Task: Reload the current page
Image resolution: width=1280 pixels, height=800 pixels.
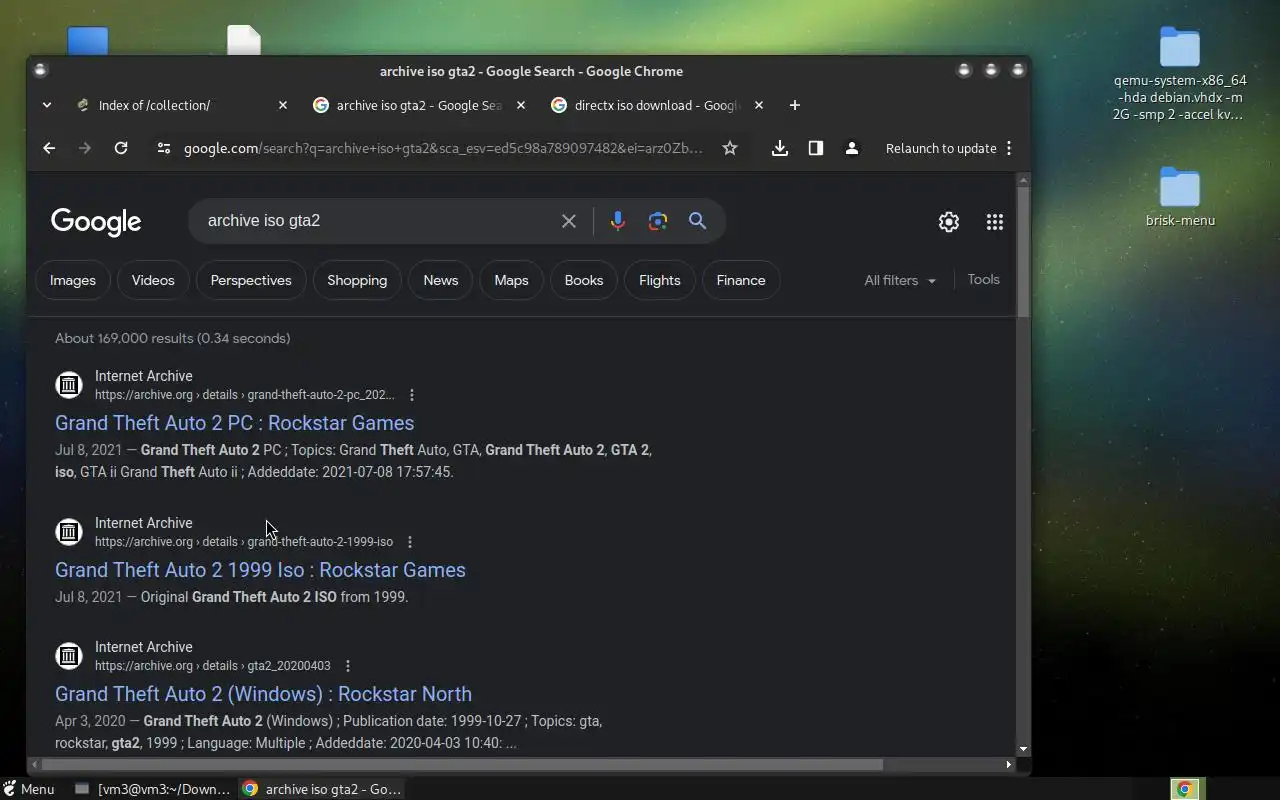Action: (121, 148)
